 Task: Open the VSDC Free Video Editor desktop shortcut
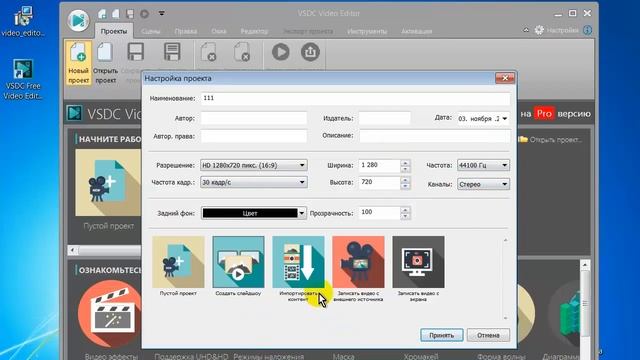(23, 80)
